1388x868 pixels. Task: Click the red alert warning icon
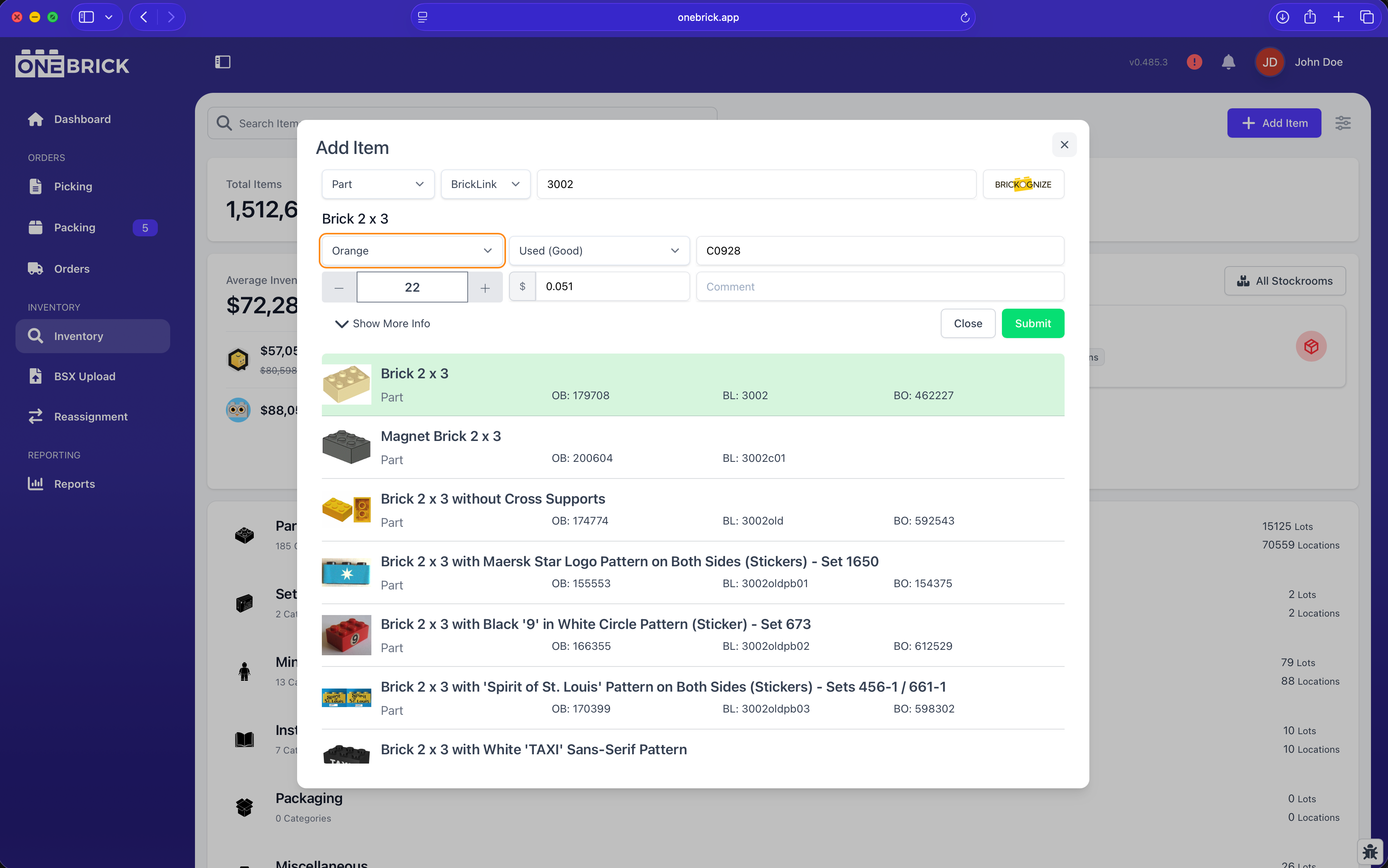1194,62
